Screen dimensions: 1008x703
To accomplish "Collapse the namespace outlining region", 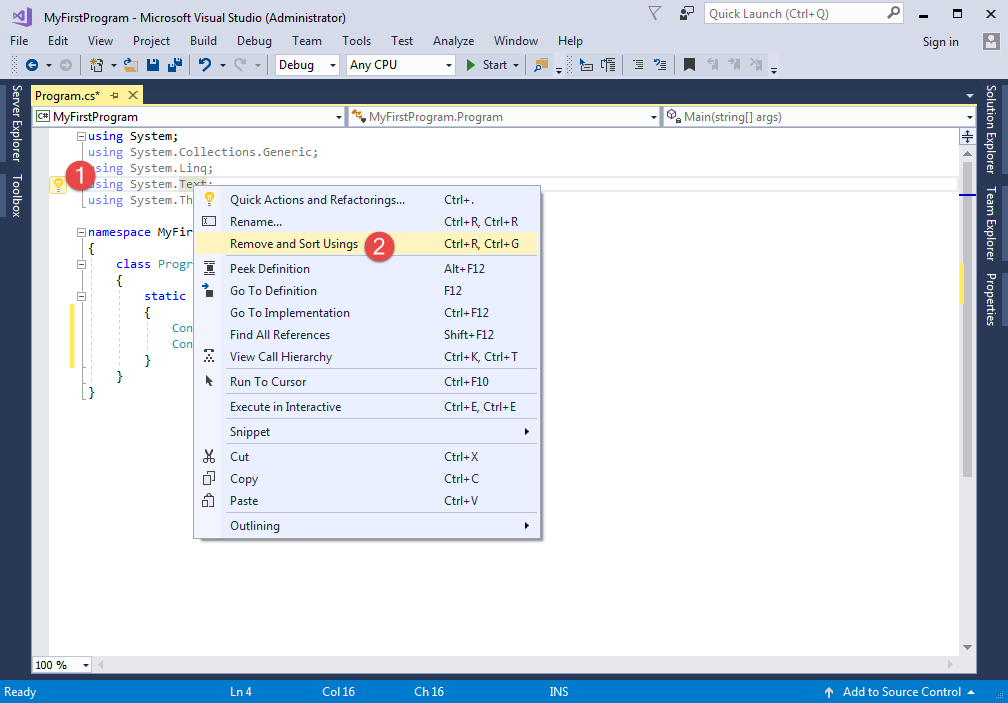I will pyautogui.click(x=82, y=232).
